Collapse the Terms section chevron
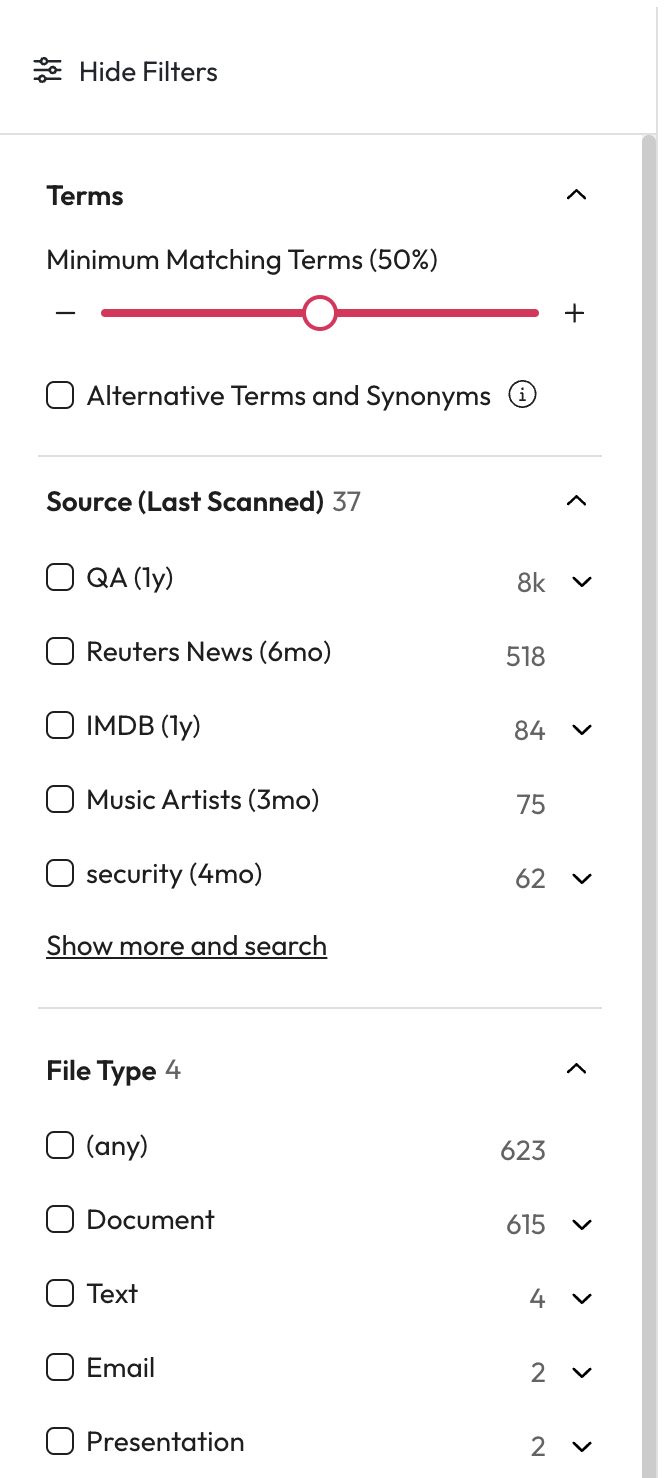The image size is (670, 1478). (576, 195)
